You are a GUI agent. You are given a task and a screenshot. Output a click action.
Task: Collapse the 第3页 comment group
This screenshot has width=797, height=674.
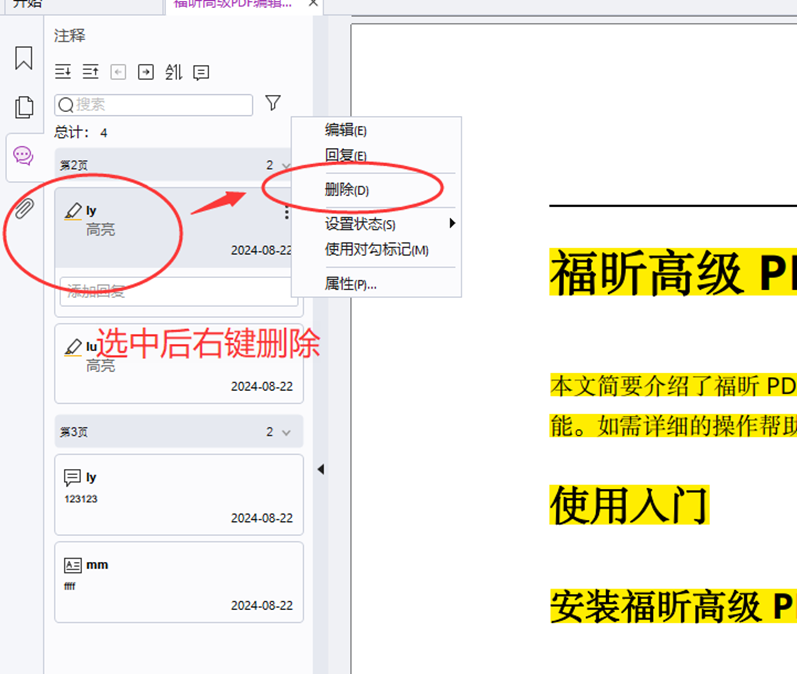[x=286, y=433]
